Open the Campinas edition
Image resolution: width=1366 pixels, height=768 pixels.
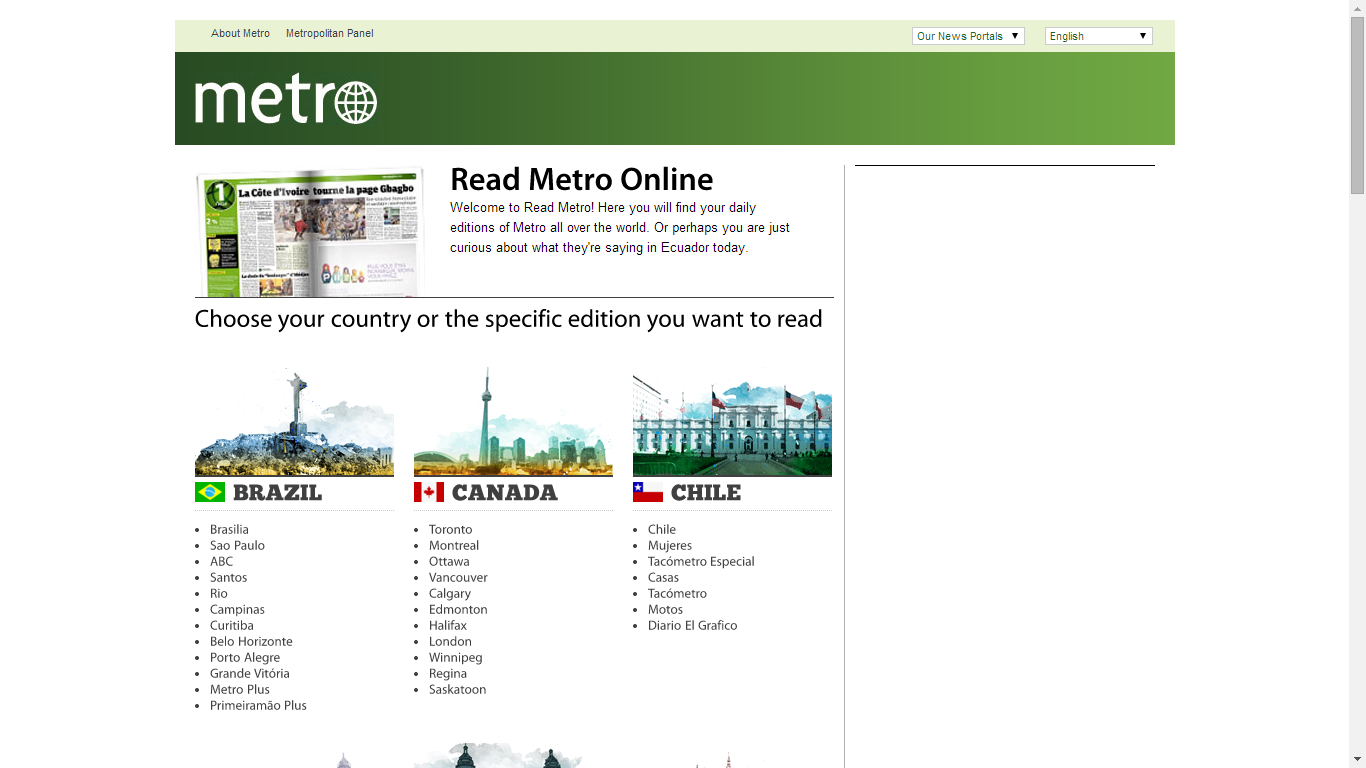[x=237, y=610]
